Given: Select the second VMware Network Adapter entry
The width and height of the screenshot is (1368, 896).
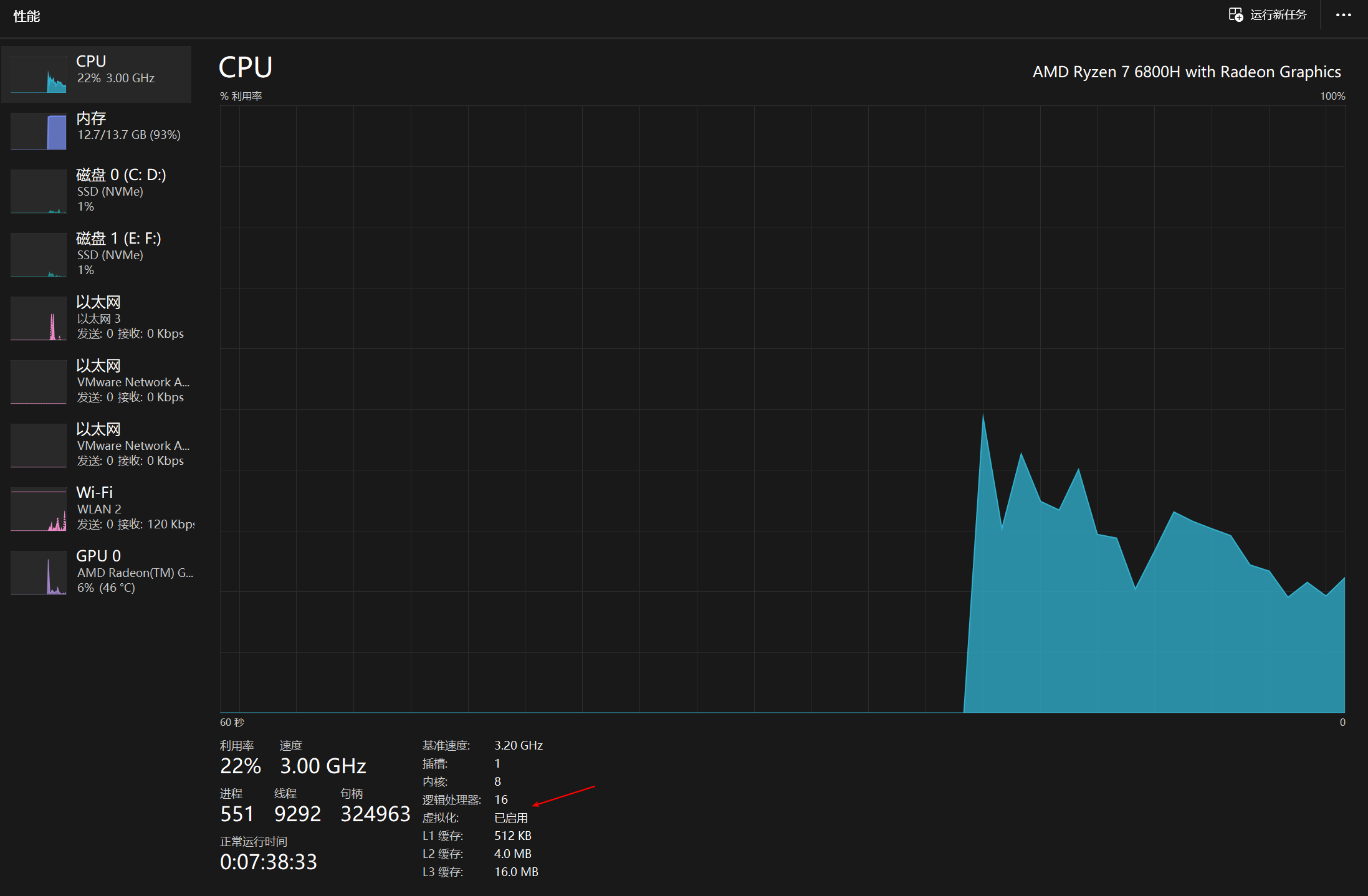Looking at the screenshot, I should [x=132, y=445].
